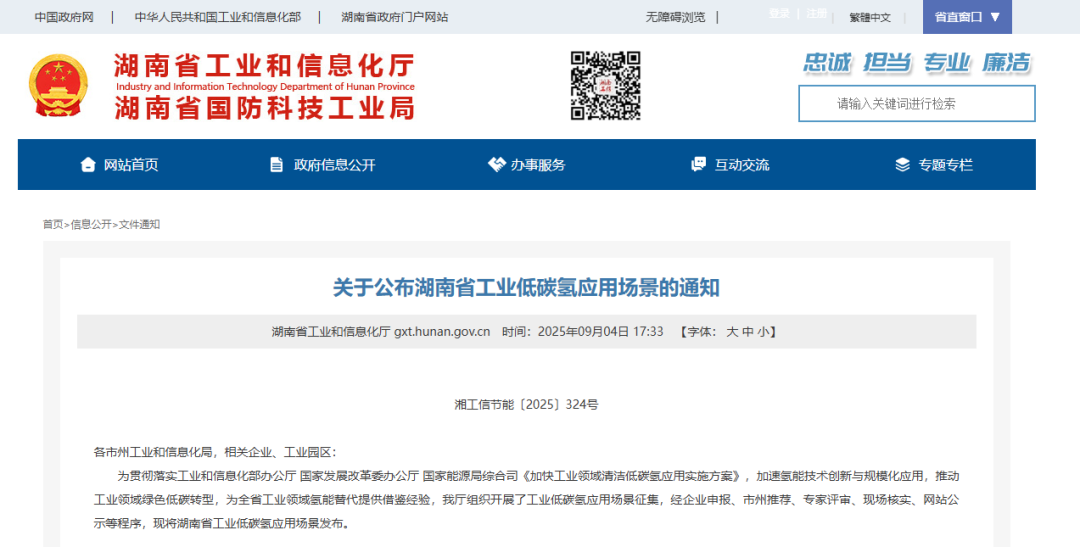Switch to 繁體中文
Image resolution: width=1080 pixels, height=547 pixels.
[x=870, y=18]
